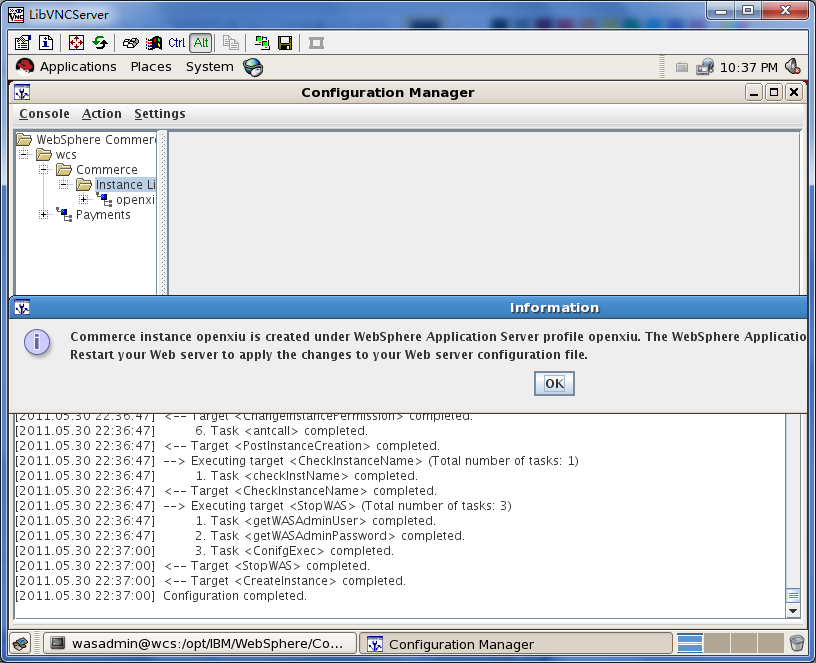The image size is (816, 663).
Task: Toggle the Ctrl key button
Action: pyautogui.click(x=176, y=43)
